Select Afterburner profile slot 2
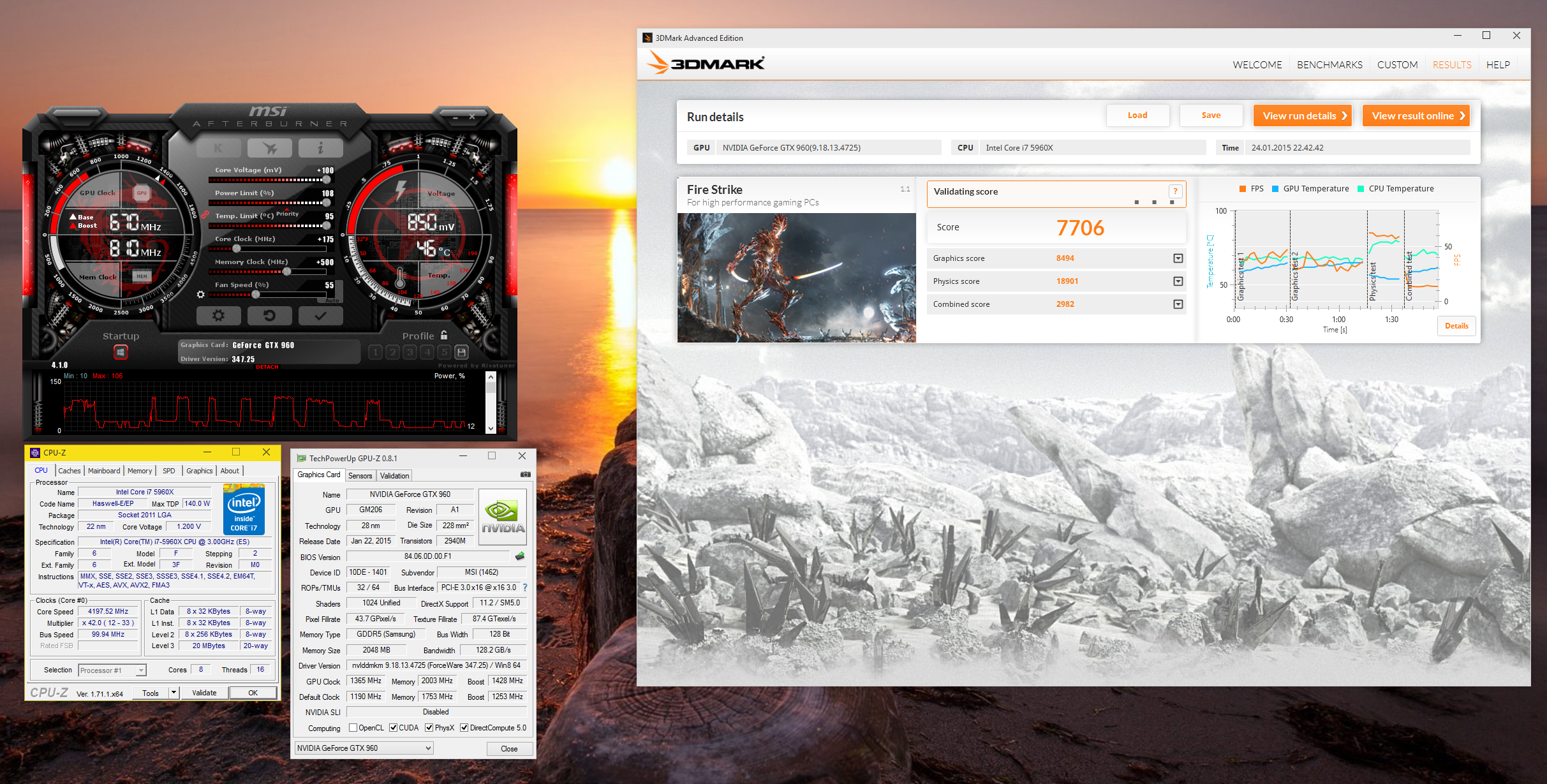1547x784 pixels. click(393, 351)
